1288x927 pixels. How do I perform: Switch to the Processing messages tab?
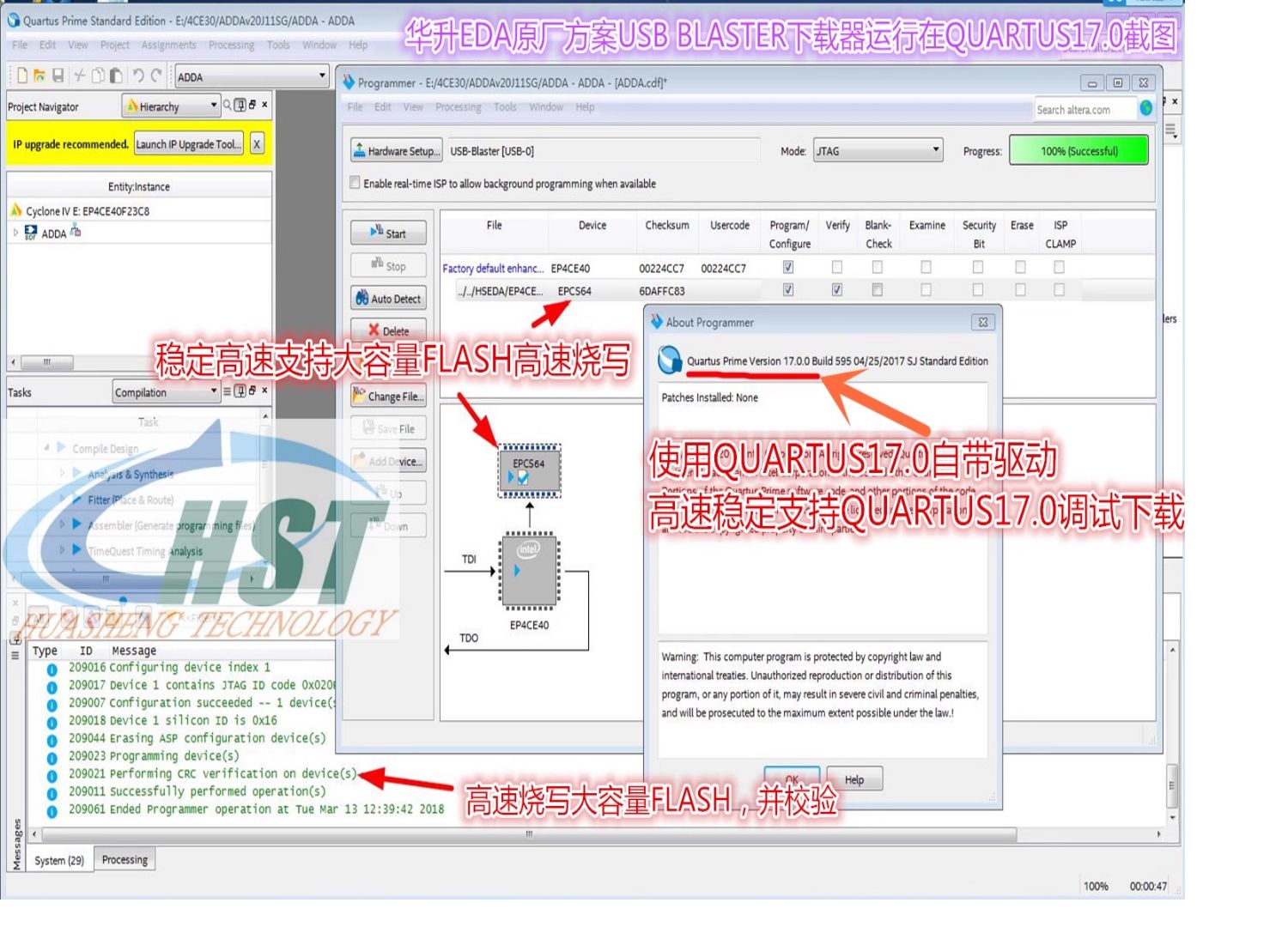coord(125,859)
